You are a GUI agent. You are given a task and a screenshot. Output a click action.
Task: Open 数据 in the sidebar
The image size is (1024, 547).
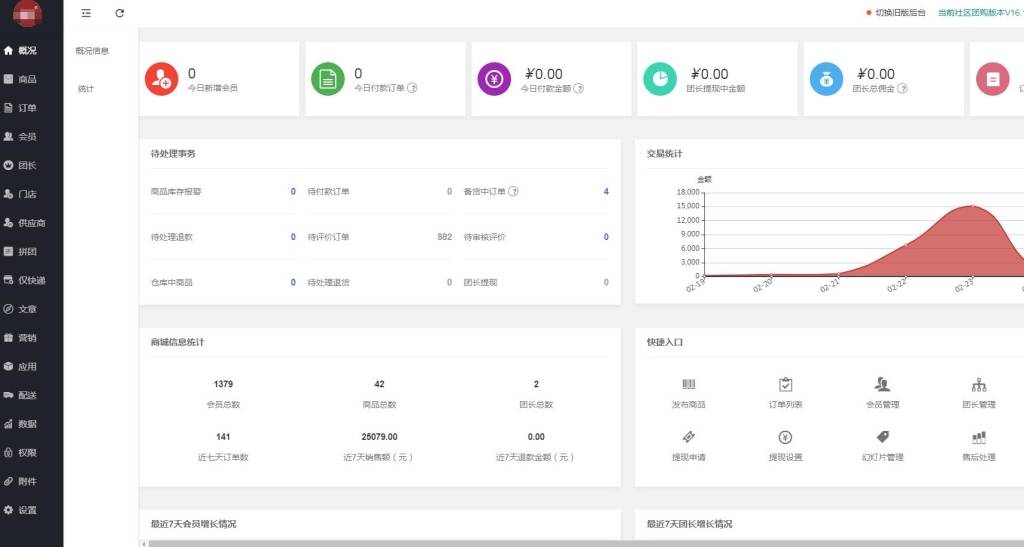(27, 424)
